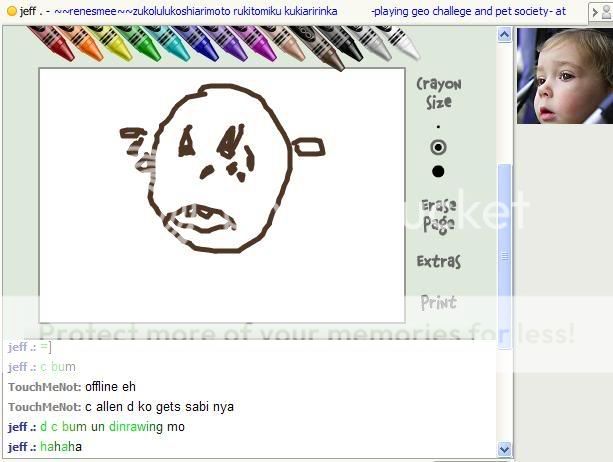Click the scrollbar down arrow
This screenshot has width=613, height=462.
pyautogui.click(x=504, y=449)
